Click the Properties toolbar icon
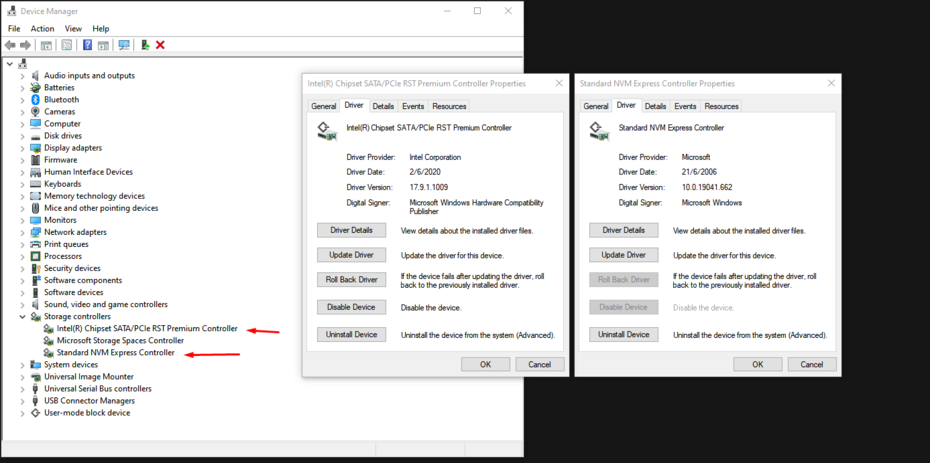Screen dimensions: 930x463 (66, 45)
